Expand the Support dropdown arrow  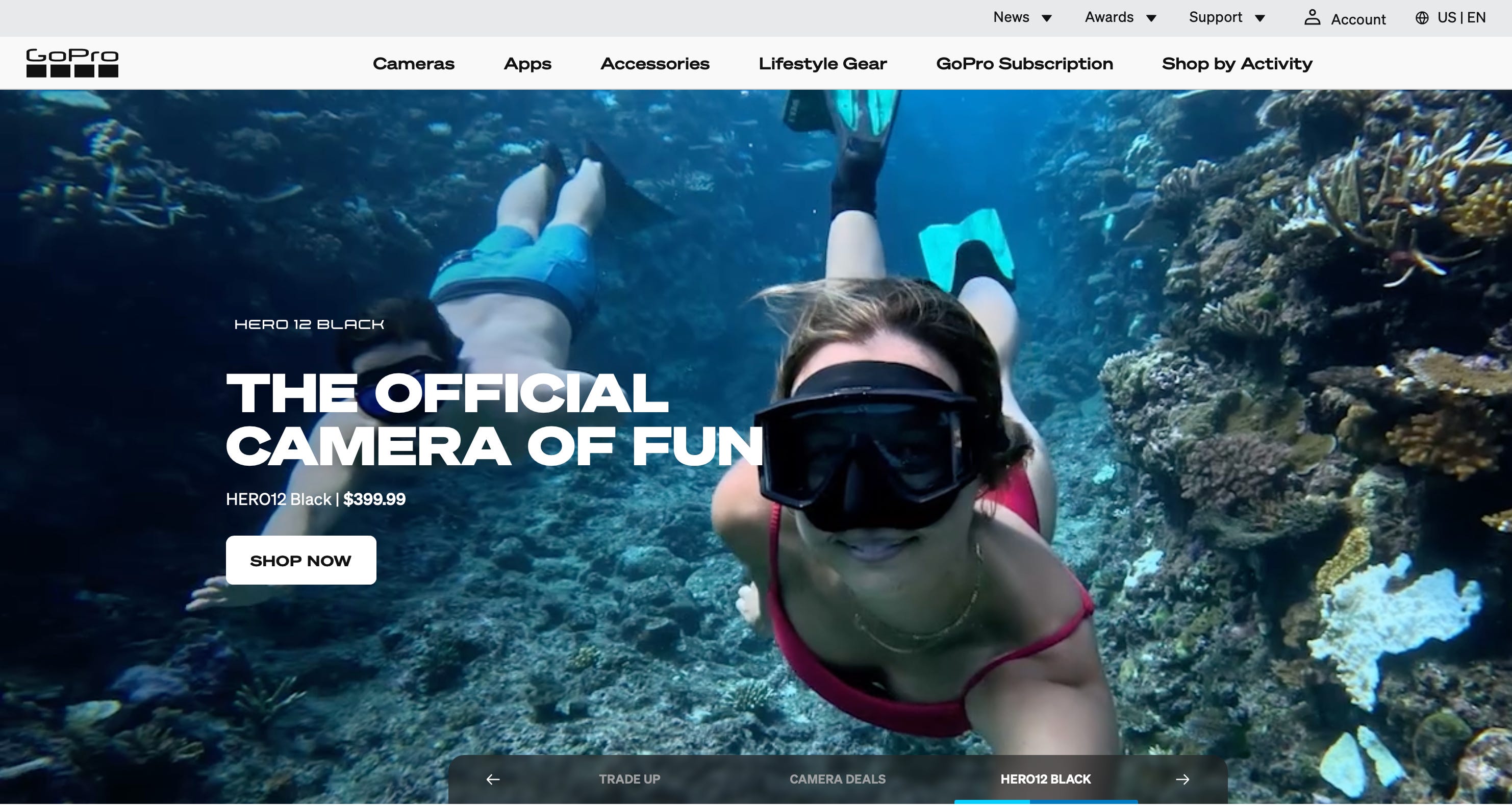(1259, 18)
